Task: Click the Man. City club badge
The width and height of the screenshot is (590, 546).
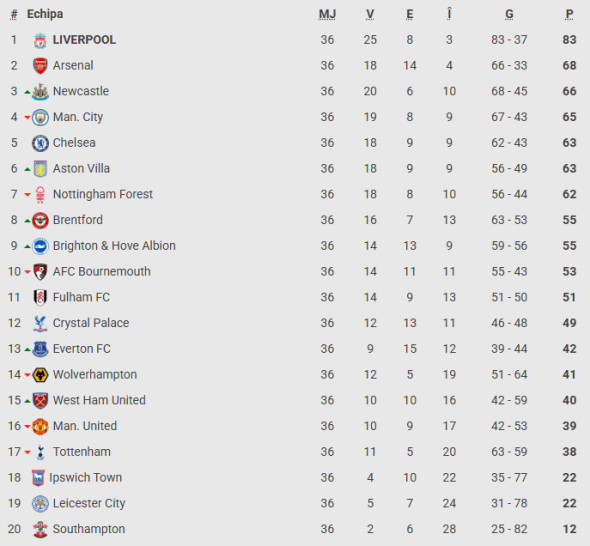Action: [40, 117]
